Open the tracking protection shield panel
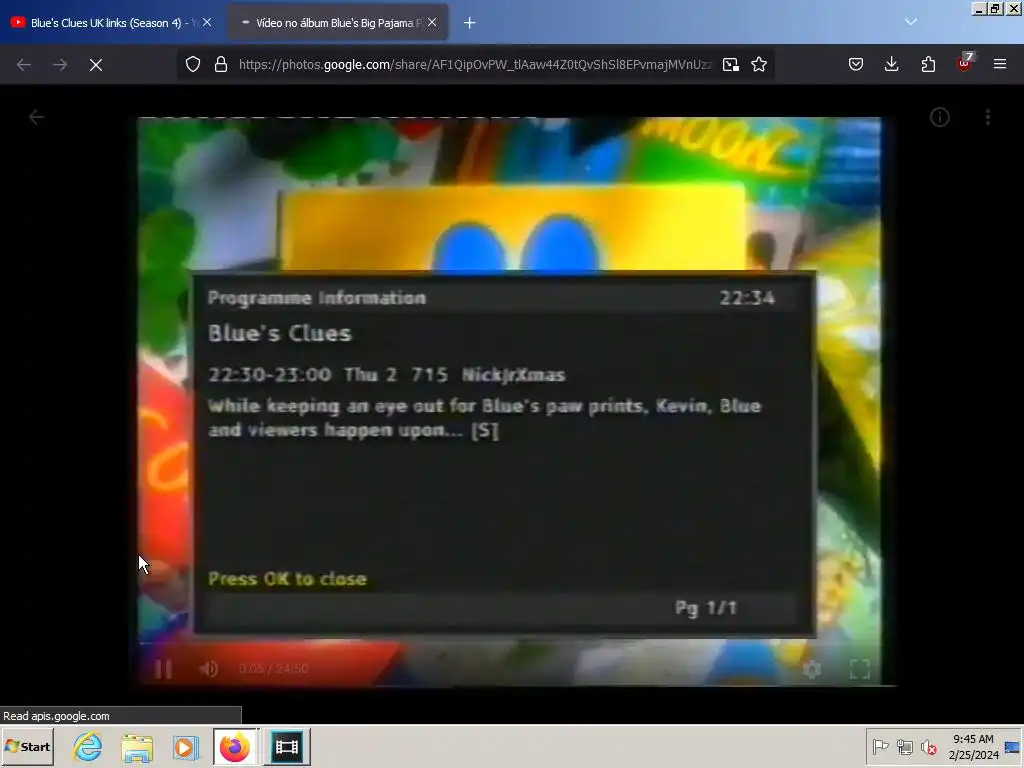The height and width of the screenshot is (768, 1024). click(x=193, y=64)
